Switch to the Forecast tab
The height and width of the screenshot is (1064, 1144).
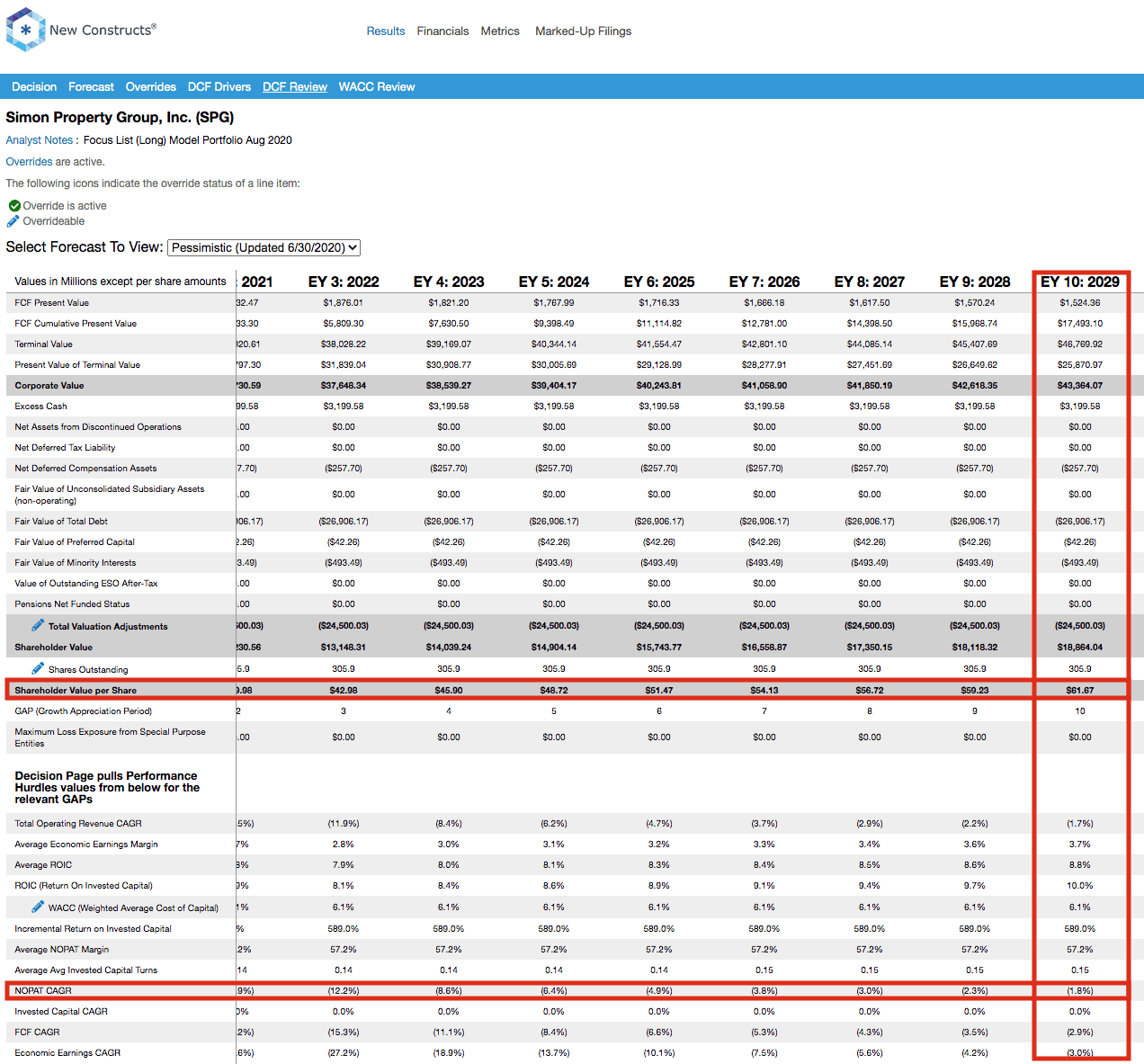[x=91, y=86]
